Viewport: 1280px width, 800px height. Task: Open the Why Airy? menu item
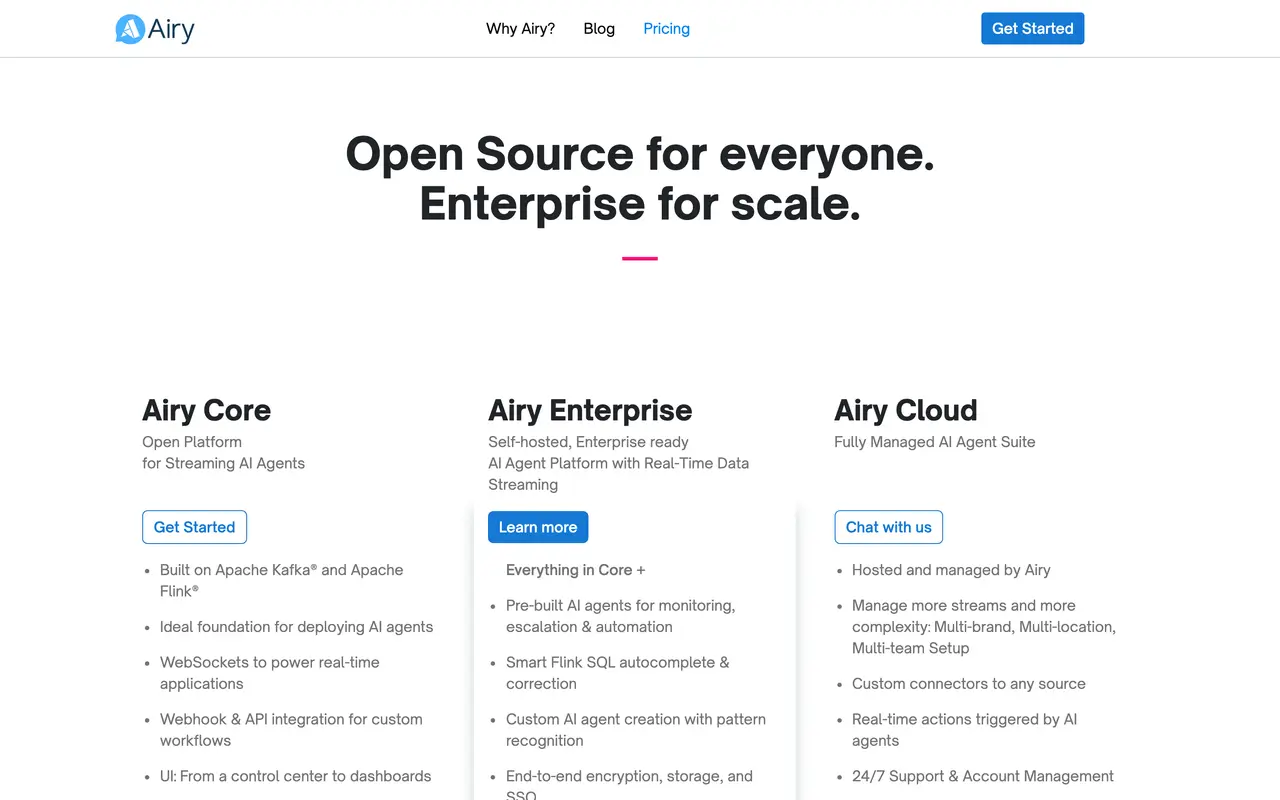click(x=520, y=29)
